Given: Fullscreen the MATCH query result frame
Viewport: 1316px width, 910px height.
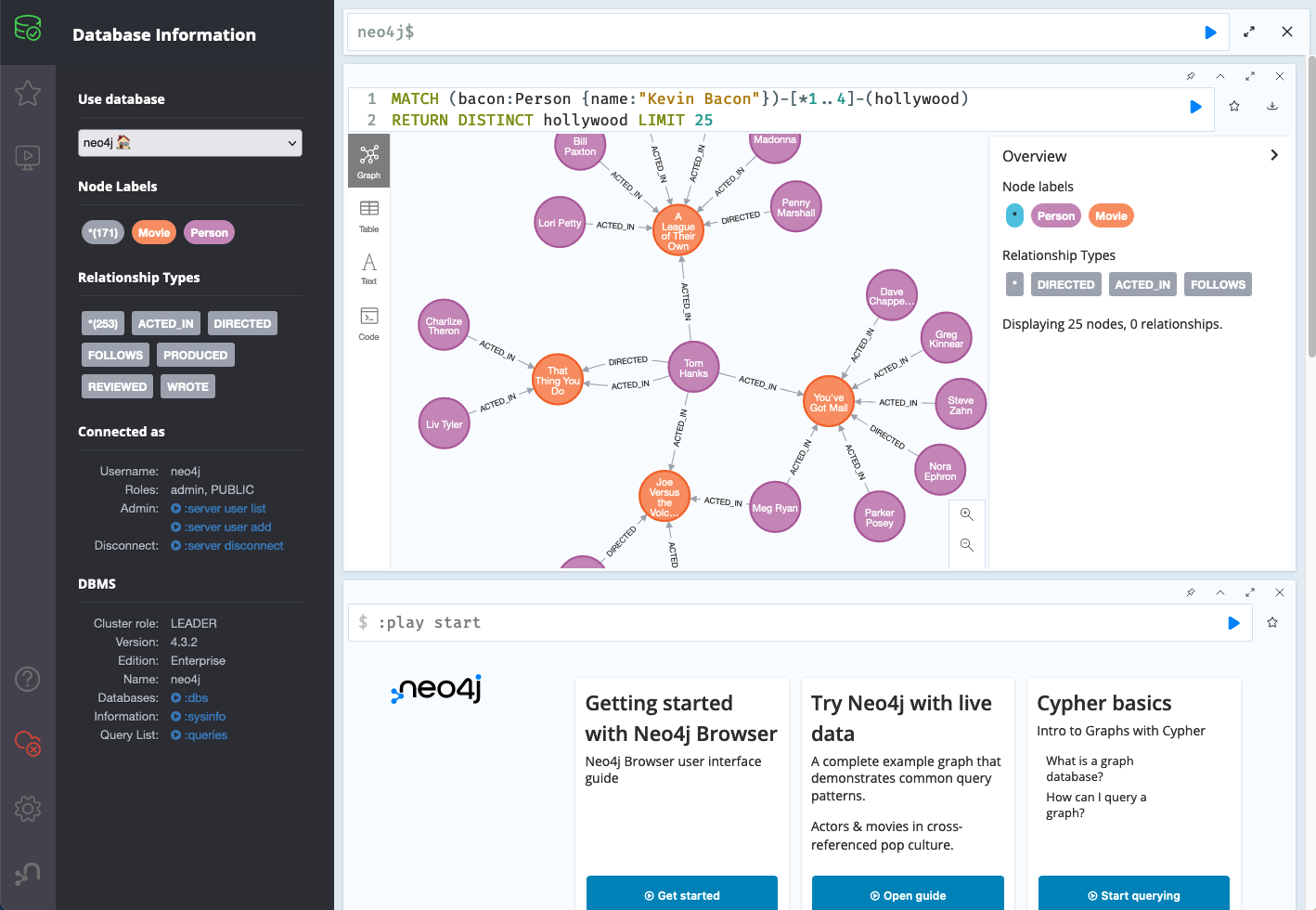Looking at the screenshot, I should [x=1250, y=76].
